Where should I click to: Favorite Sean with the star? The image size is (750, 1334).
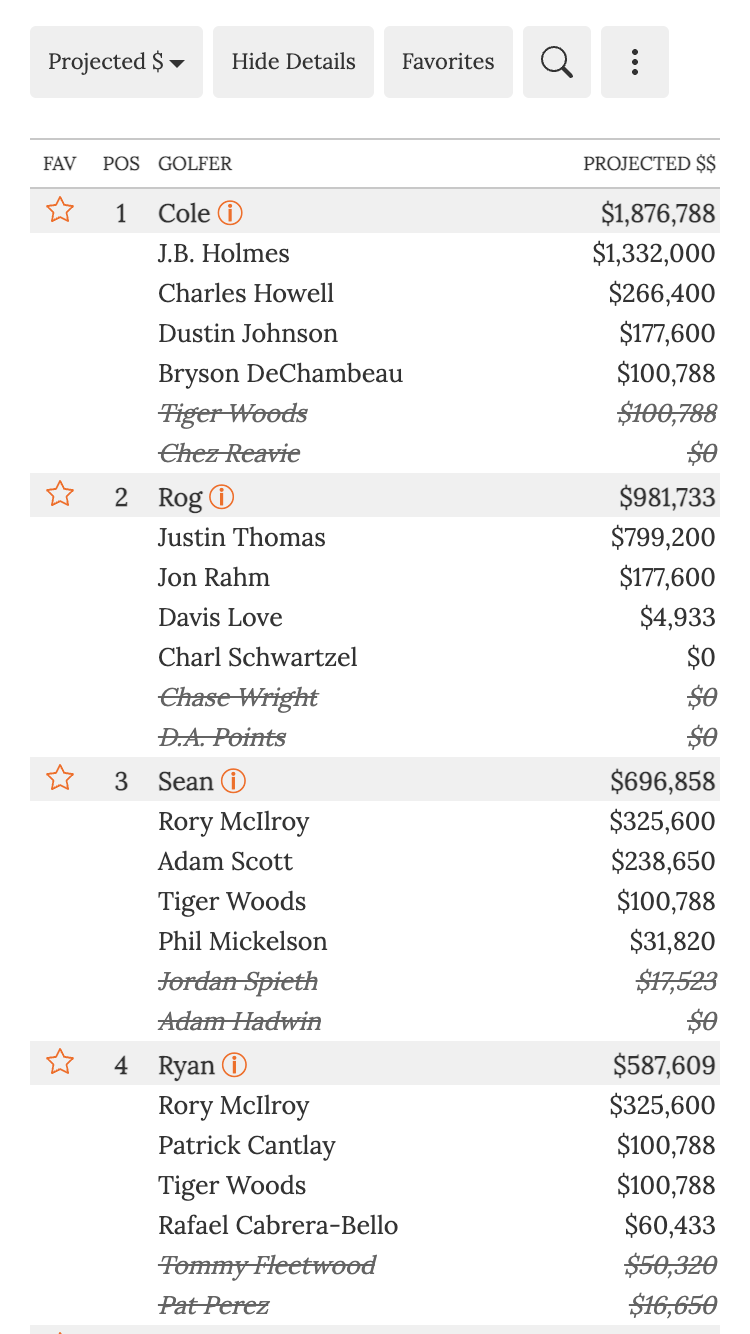[60, 778]
